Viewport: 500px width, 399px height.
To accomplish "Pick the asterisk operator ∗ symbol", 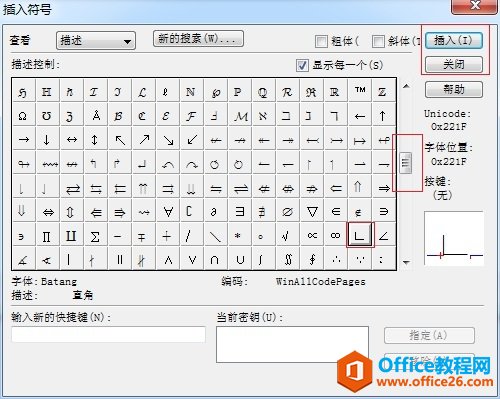I will pos(238,235).
